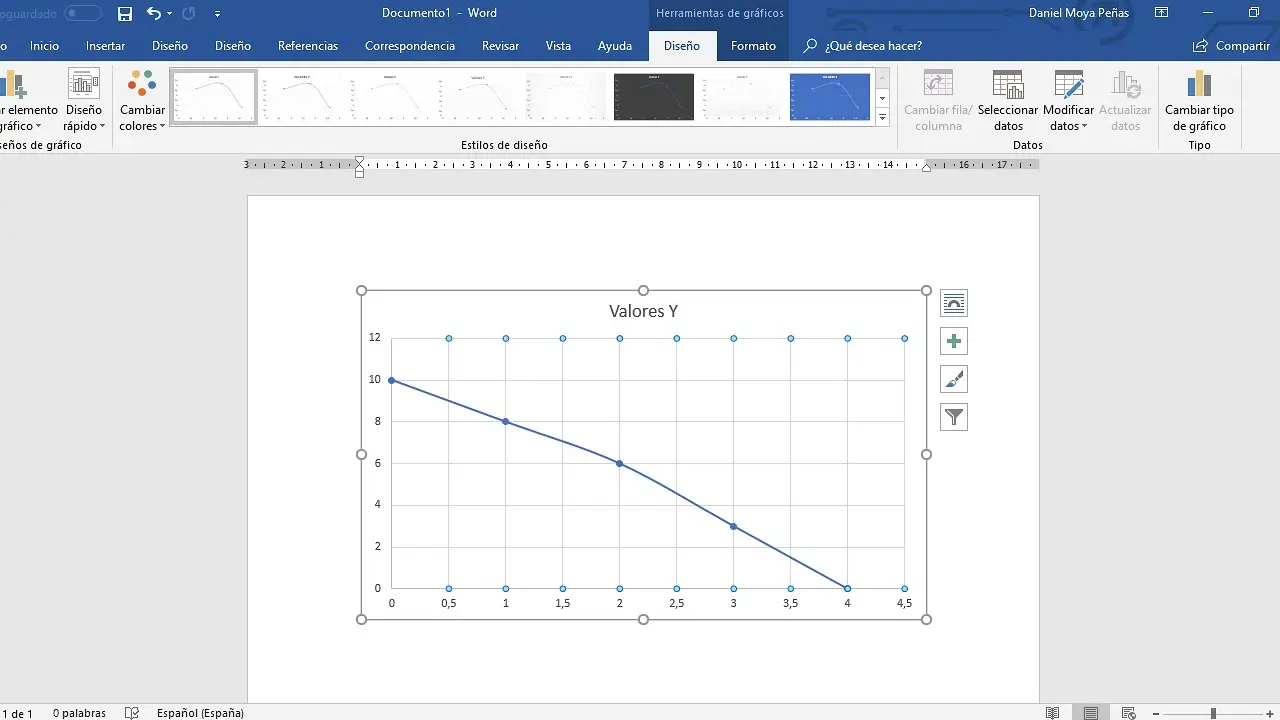The height and width of the screenshot is (720, 1280).
Task: Click the Compartir button
Action: click(x=1230, y=46)
